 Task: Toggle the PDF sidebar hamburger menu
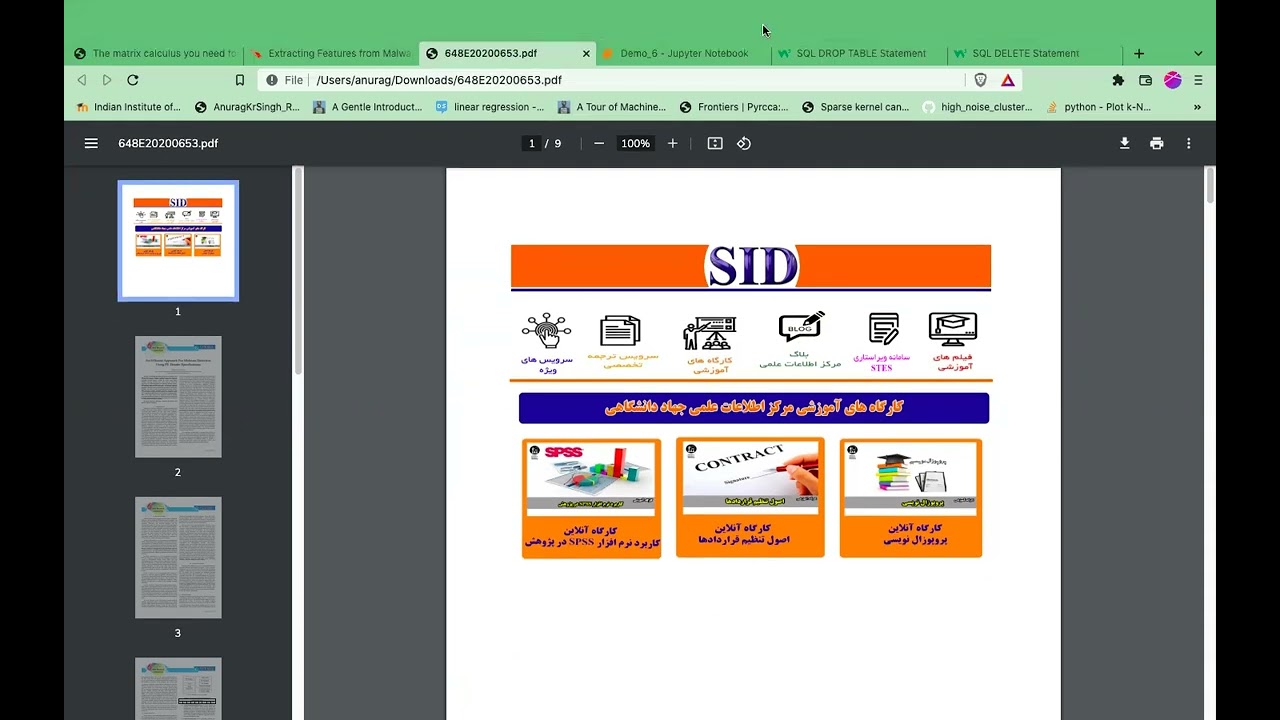coord(91,143)
